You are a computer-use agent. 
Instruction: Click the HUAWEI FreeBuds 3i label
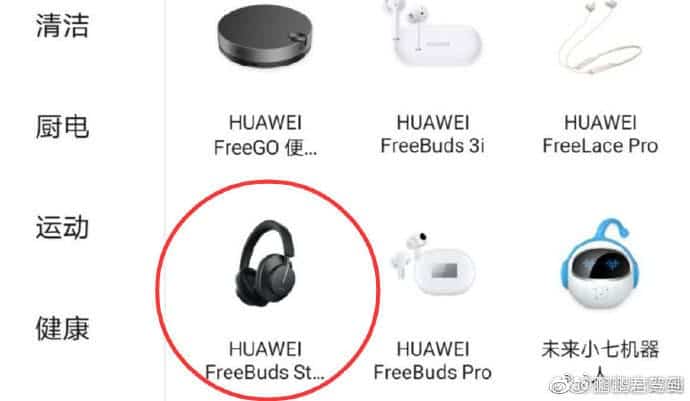[x=433, y=134]
